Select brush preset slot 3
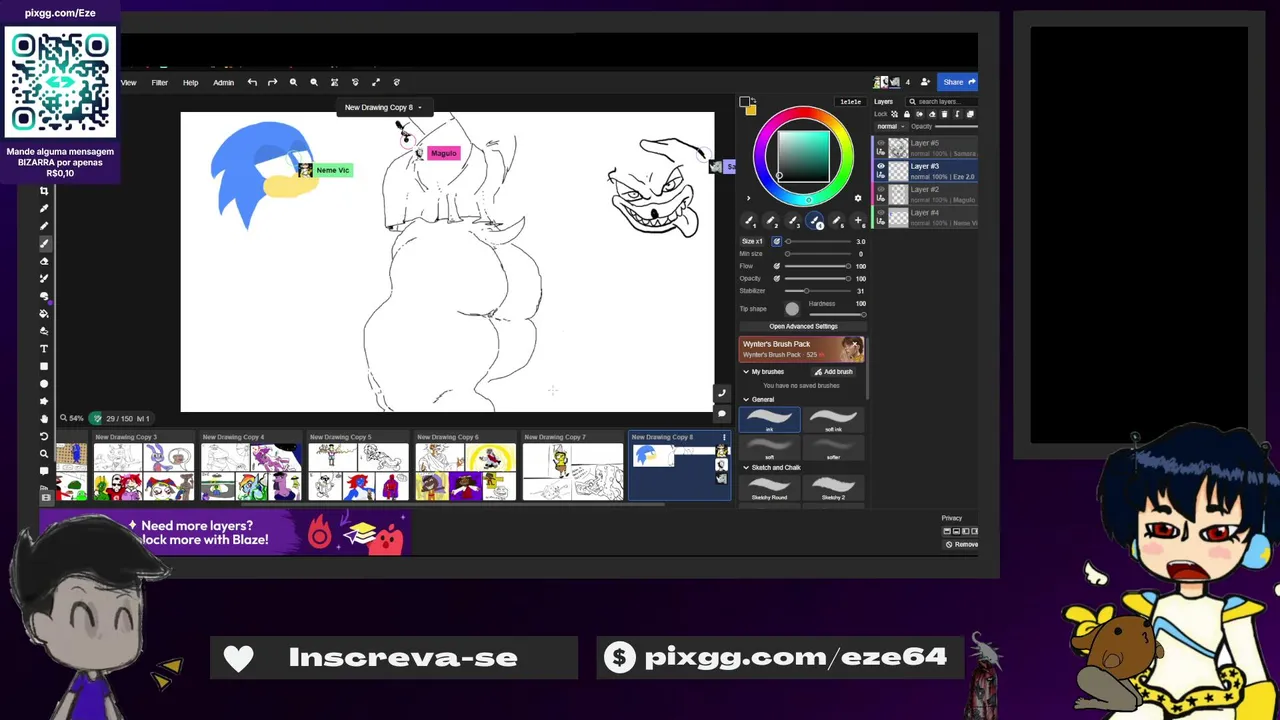 click(793, 220)
